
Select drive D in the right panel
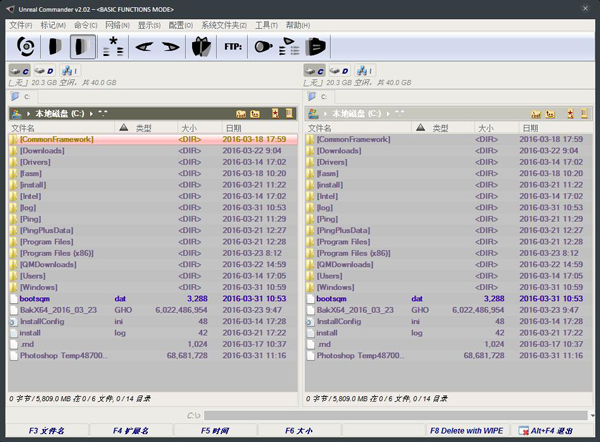point(339,71)
